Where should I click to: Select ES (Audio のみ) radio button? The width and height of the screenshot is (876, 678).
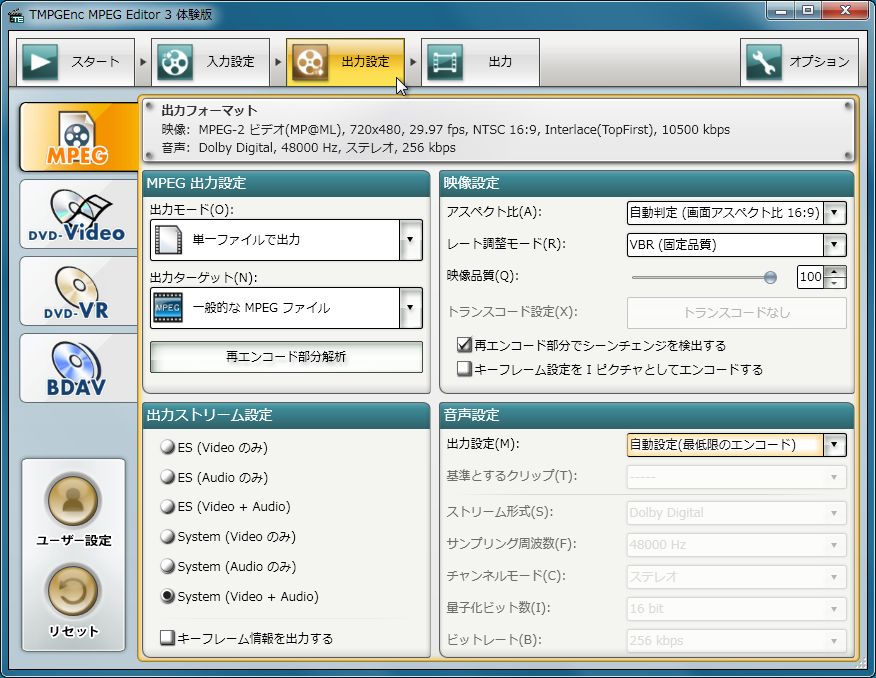(168, 477)
